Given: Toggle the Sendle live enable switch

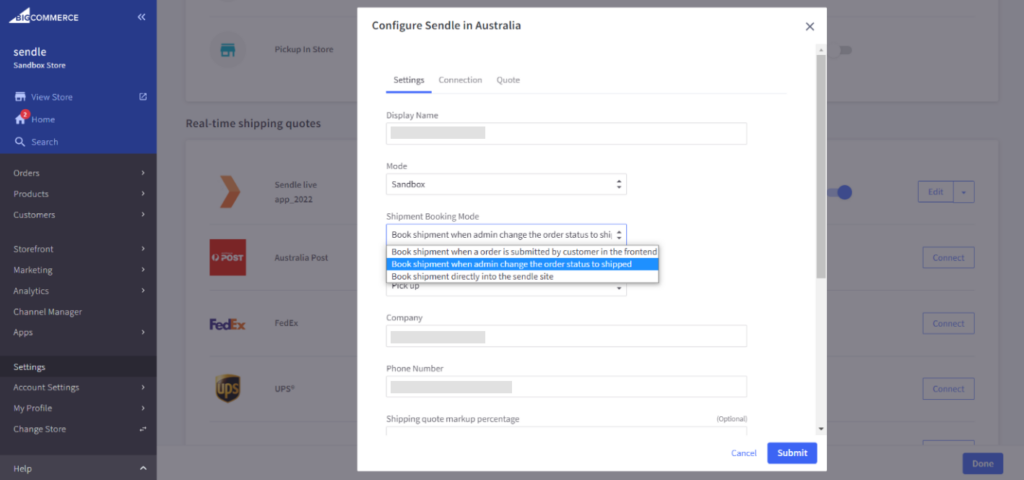Looking at the screenshot, I should [843, 192].
